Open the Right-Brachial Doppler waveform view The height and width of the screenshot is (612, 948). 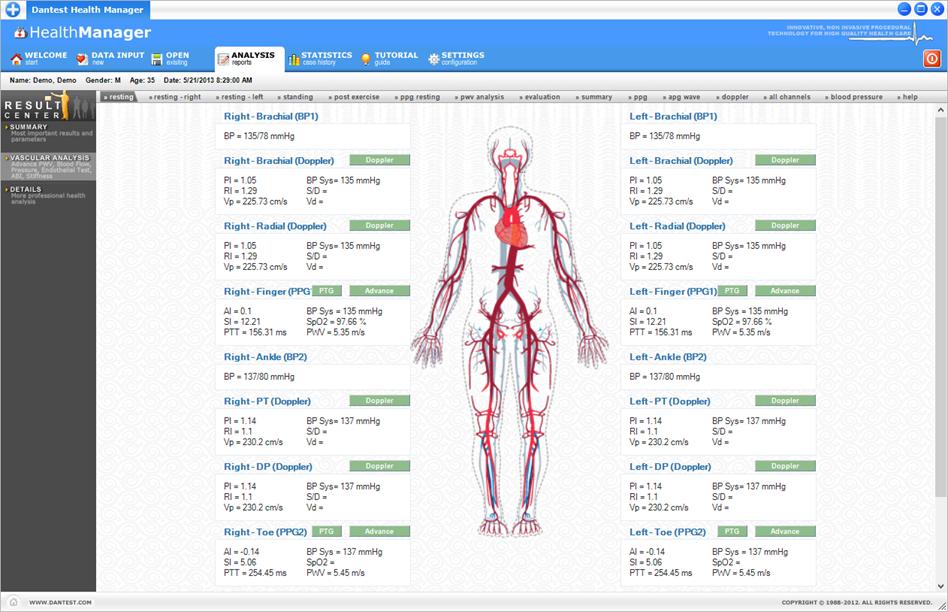(380, 159)
